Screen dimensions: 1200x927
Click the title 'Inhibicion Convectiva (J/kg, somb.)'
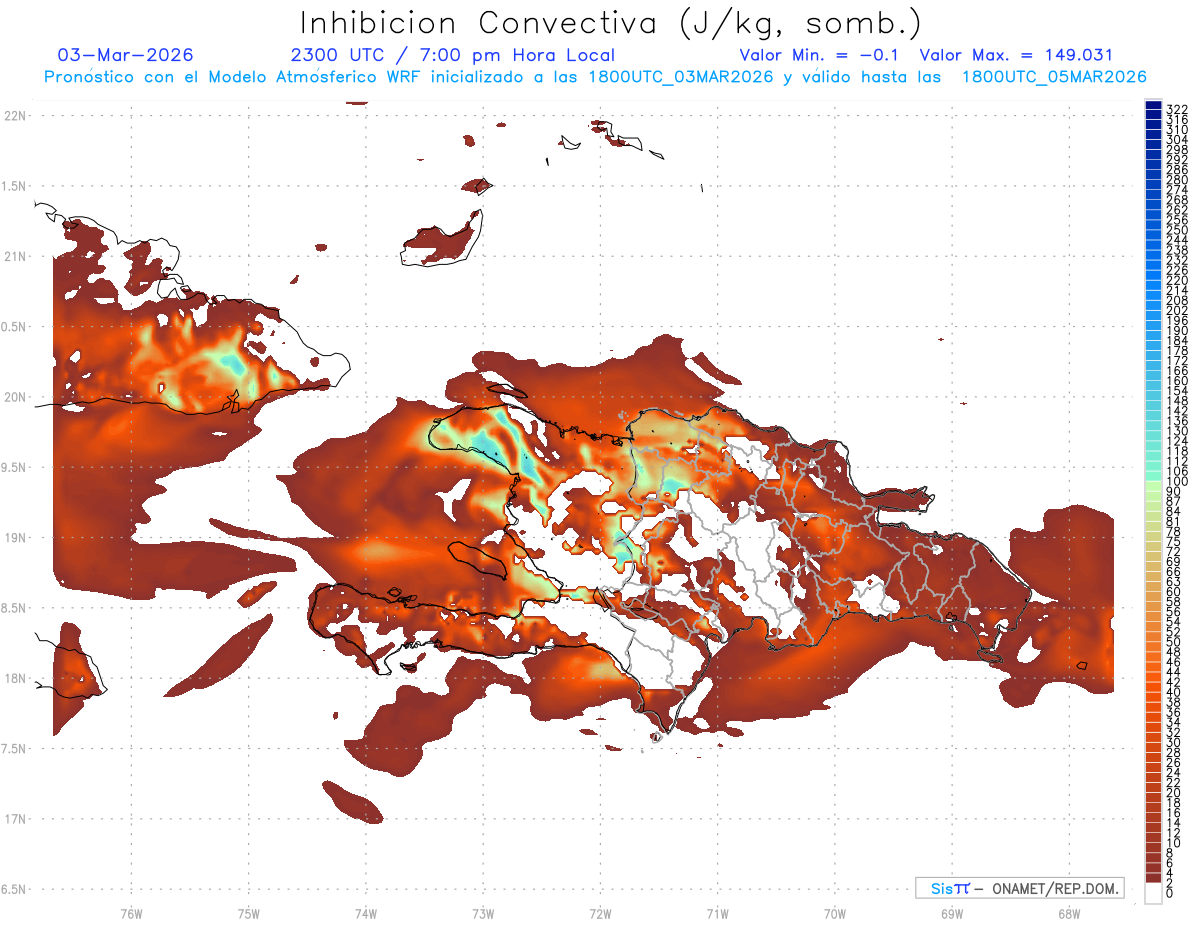pos(611,24)
